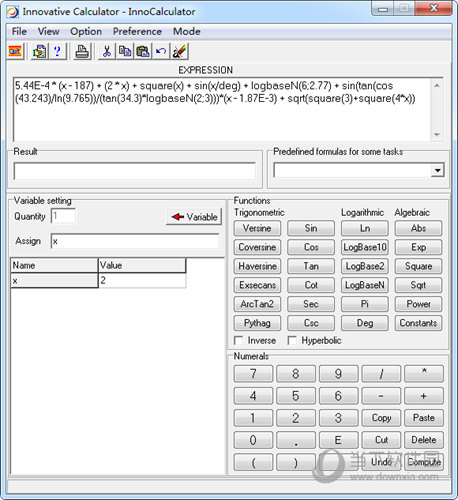Click the LogBase2 button
This screenshot has width=458, height=500.
365,266
